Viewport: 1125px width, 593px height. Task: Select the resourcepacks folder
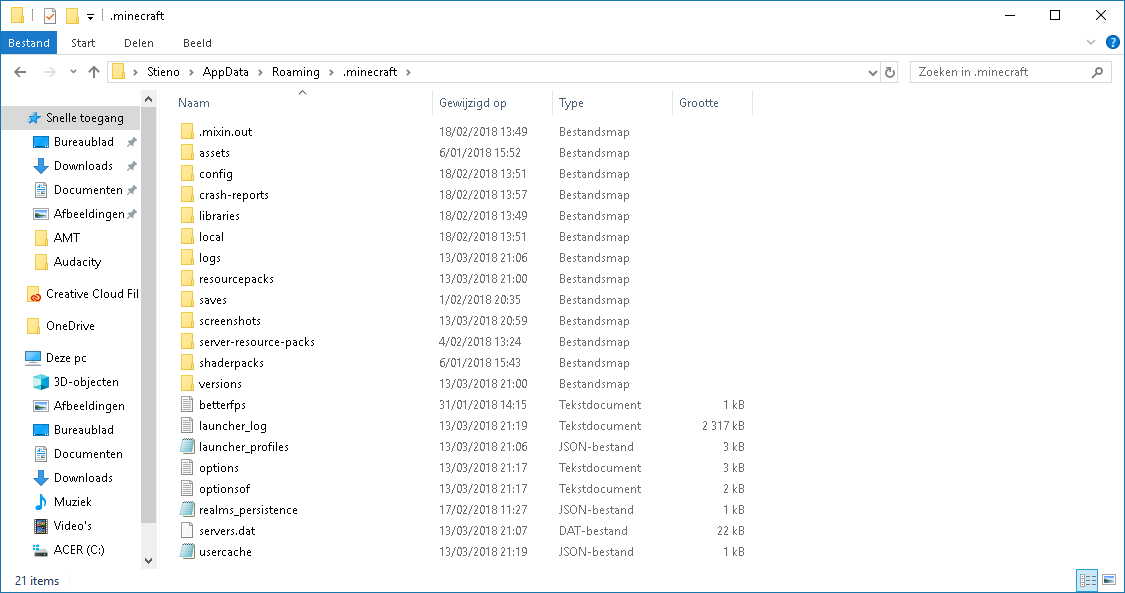[x=236, y=279]
